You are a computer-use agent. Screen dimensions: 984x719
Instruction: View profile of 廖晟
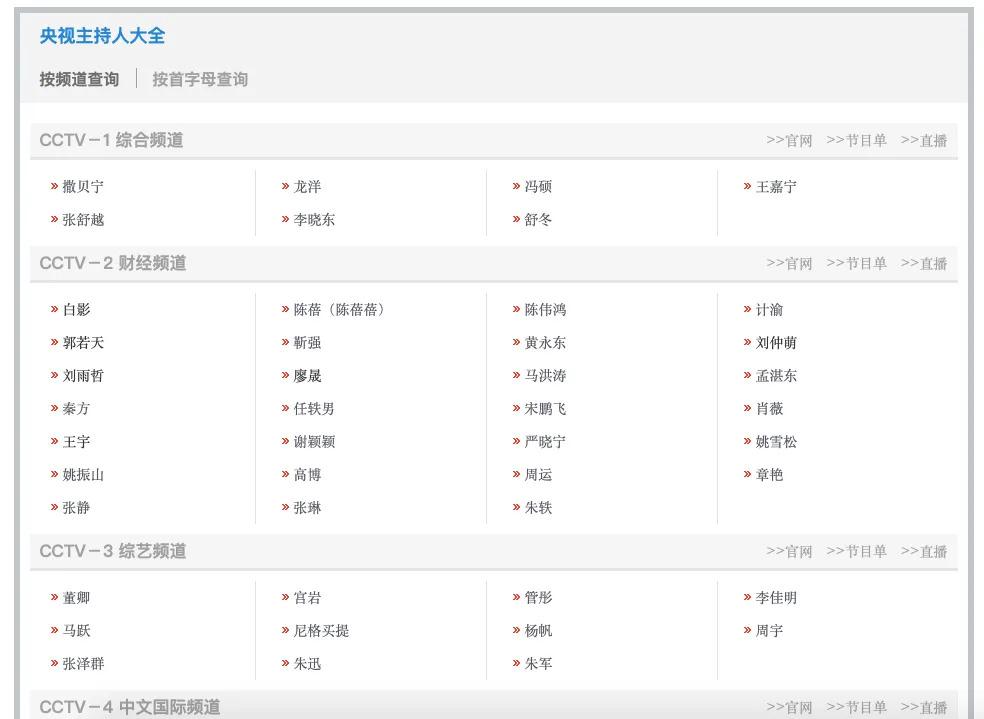coord(307,375)
